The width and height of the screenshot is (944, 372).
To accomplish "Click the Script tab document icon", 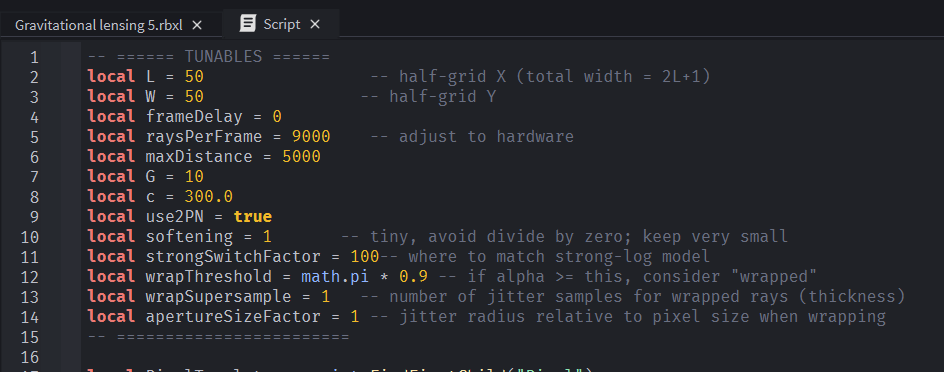I will click(x=247, y=24).
